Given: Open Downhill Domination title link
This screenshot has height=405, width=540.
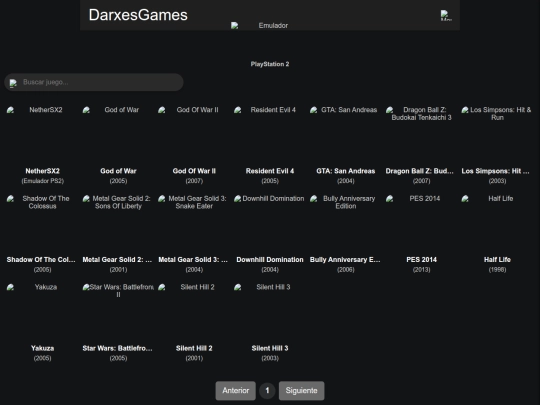Looking at the screenshot, I should 270,259.
